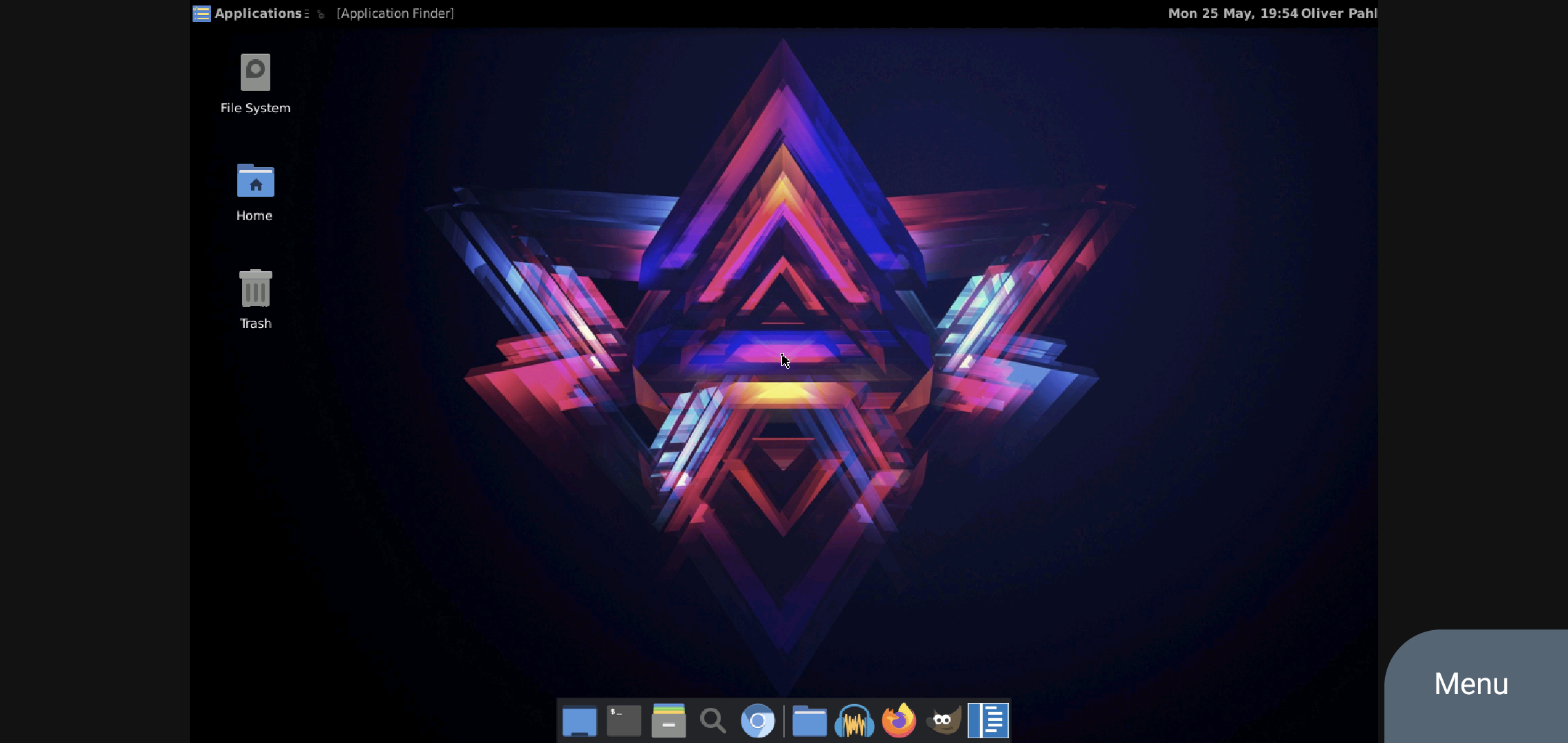
Task: Open the Applications menu
Action: (x=258, y=13)
